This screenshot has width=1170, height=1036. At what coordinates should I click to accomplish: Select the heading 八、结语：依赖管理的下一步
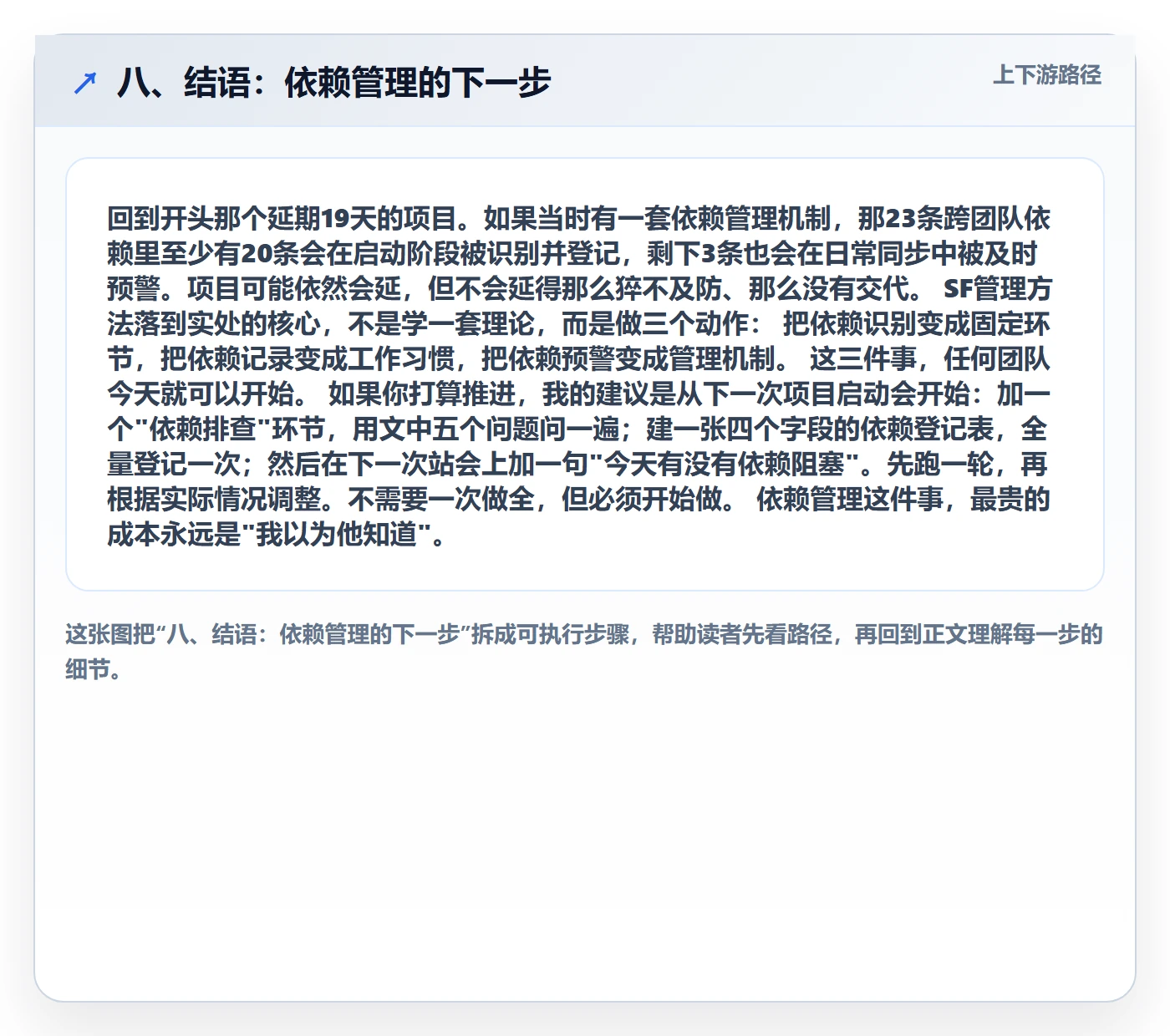pyautogui.click(x=334, y=83)
